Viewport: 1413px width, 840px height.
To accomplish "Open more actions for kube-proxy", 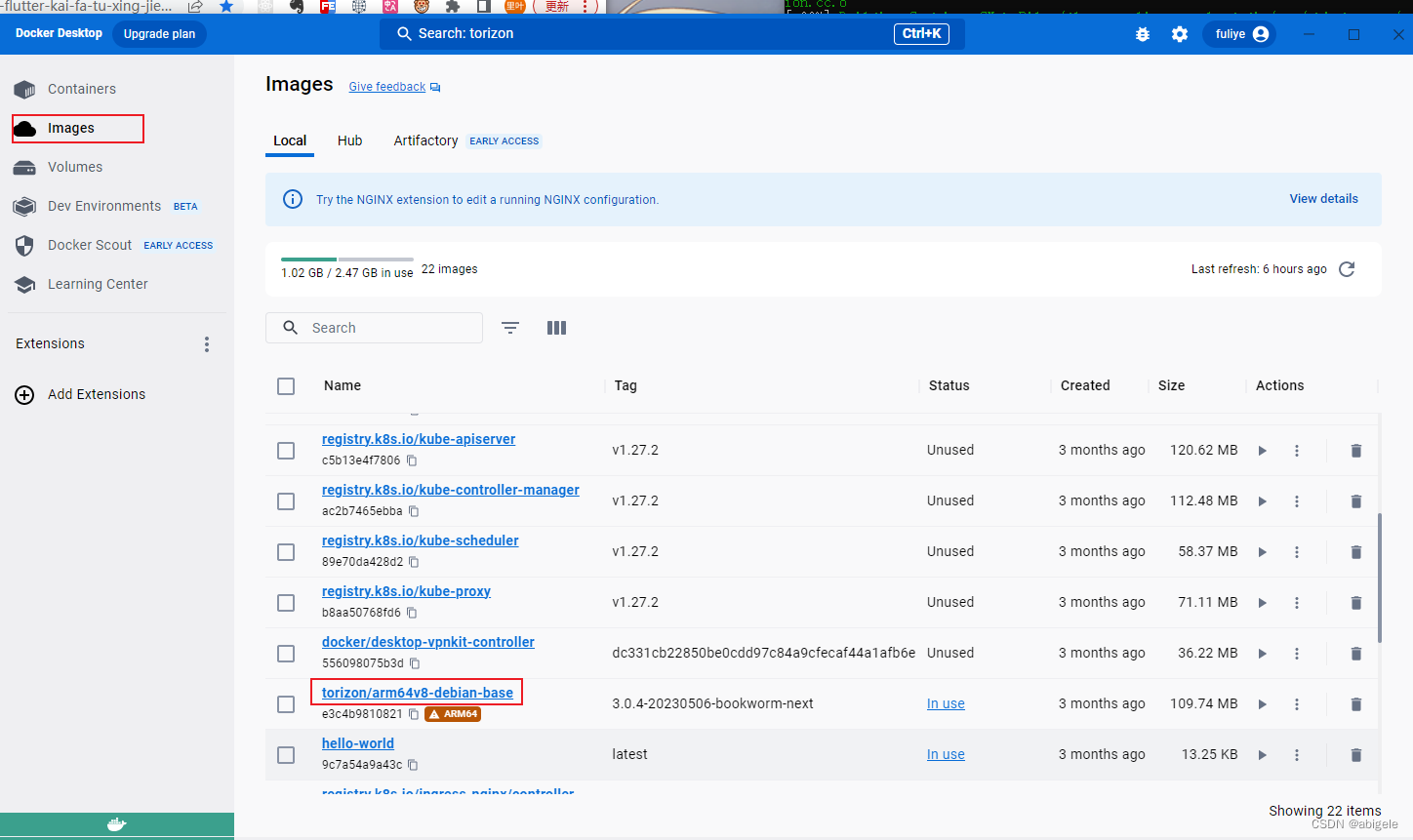I will pos(1297,603).
